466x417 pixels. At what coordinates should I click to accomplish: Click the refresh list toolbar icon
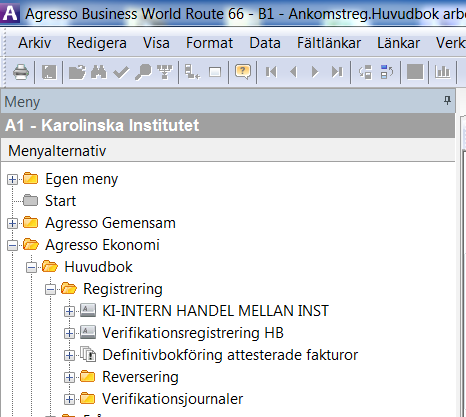click(x=365, y=72)
